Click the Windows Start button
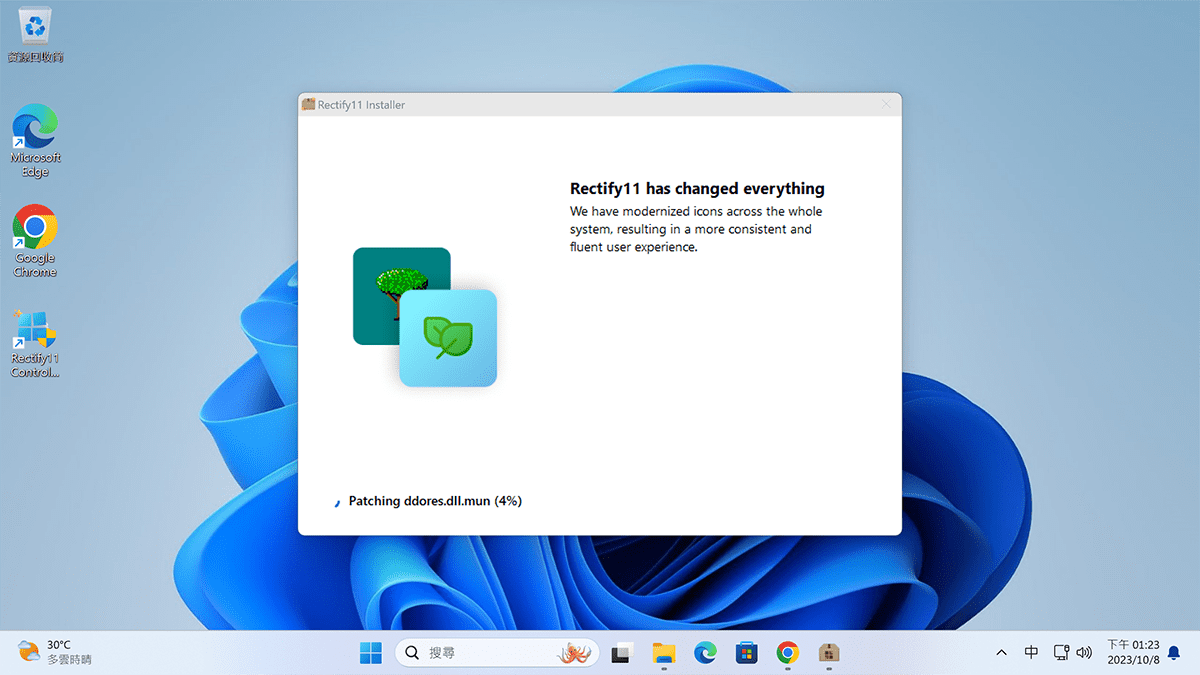 coord(370,653)
